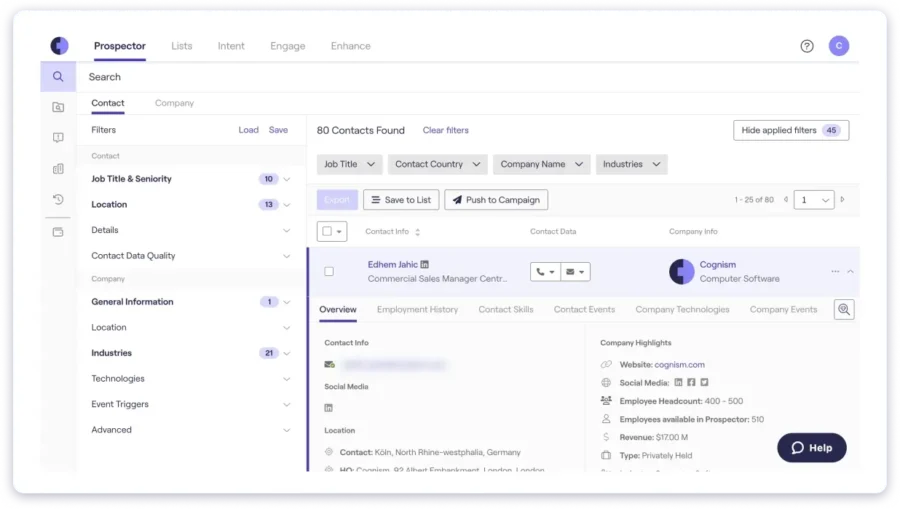Open the email dropdown for Edhem Jahic

pyautogui.click(x=575, y=272)
